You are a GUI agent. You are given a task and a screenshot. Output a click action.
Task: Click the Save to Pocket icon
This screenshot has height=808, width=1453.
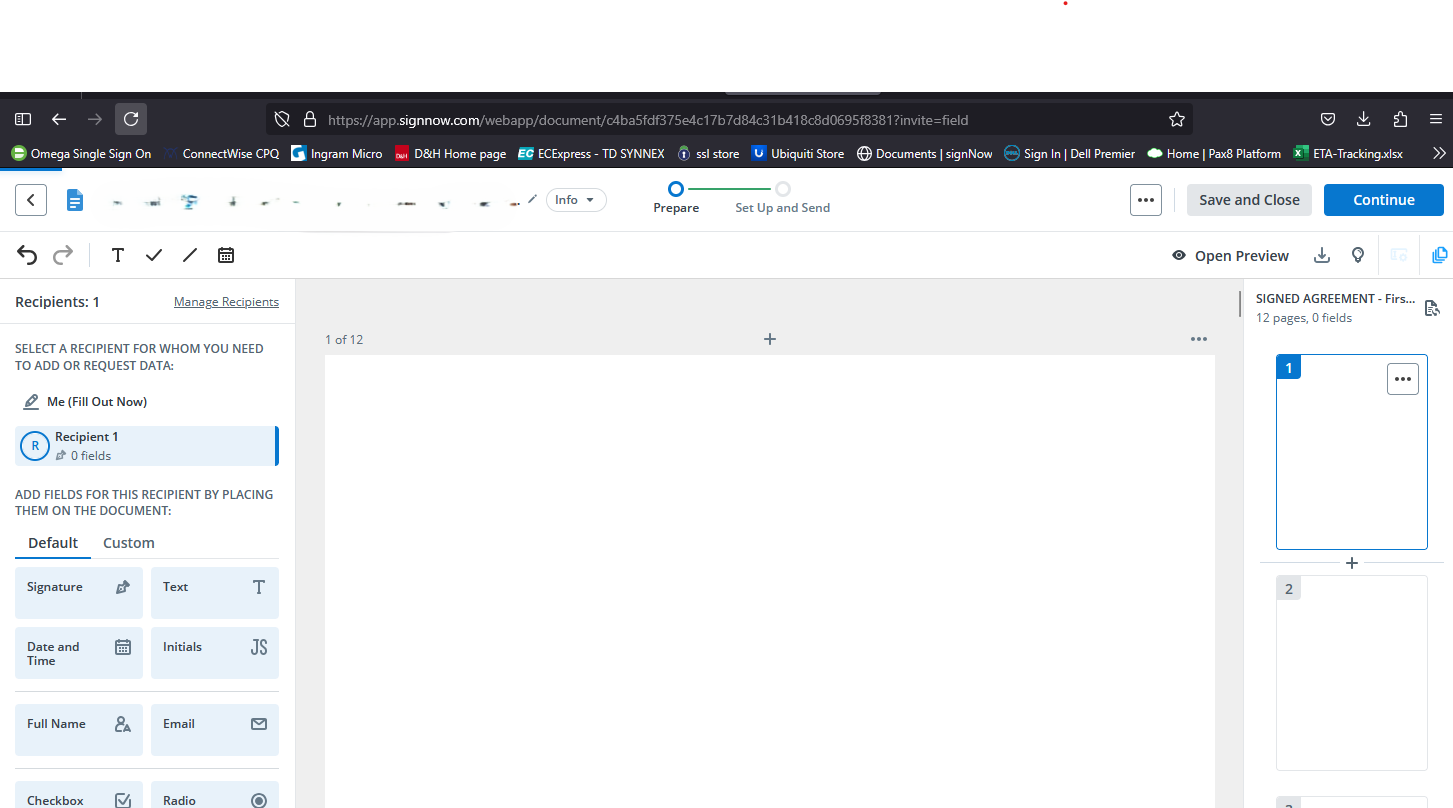(1328, 119)
